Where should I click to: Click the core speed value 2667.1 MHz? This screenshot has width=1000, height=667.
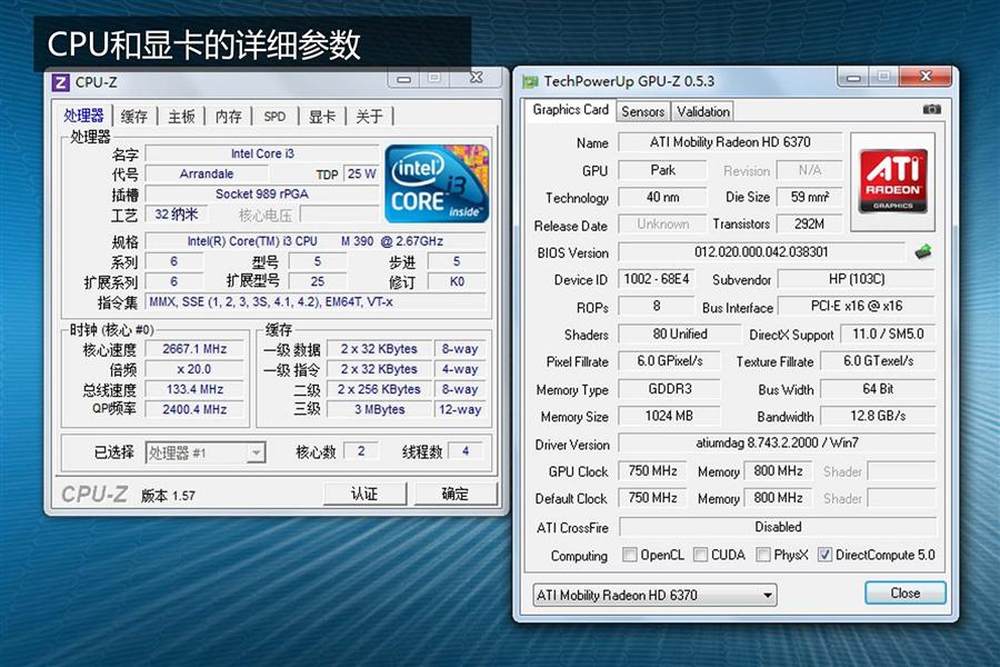click(x=195, y=349)
